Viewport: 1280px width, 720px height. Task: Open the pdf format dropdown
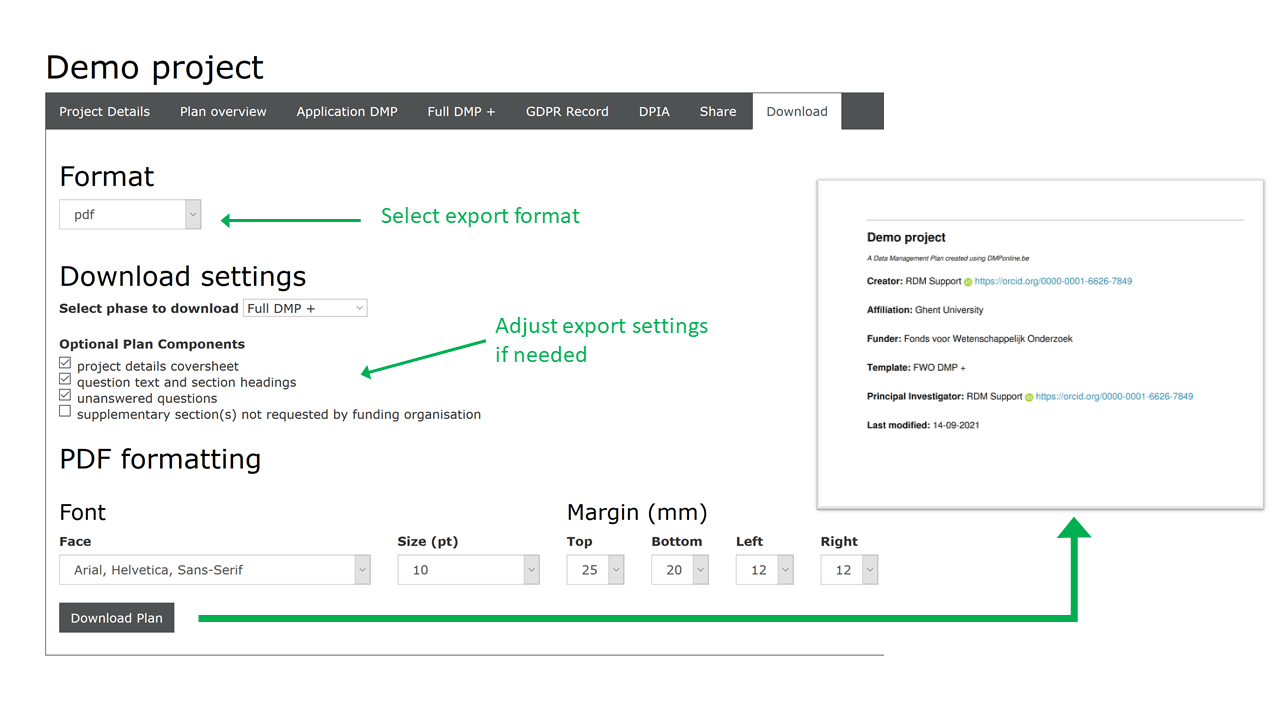[130, 214]
